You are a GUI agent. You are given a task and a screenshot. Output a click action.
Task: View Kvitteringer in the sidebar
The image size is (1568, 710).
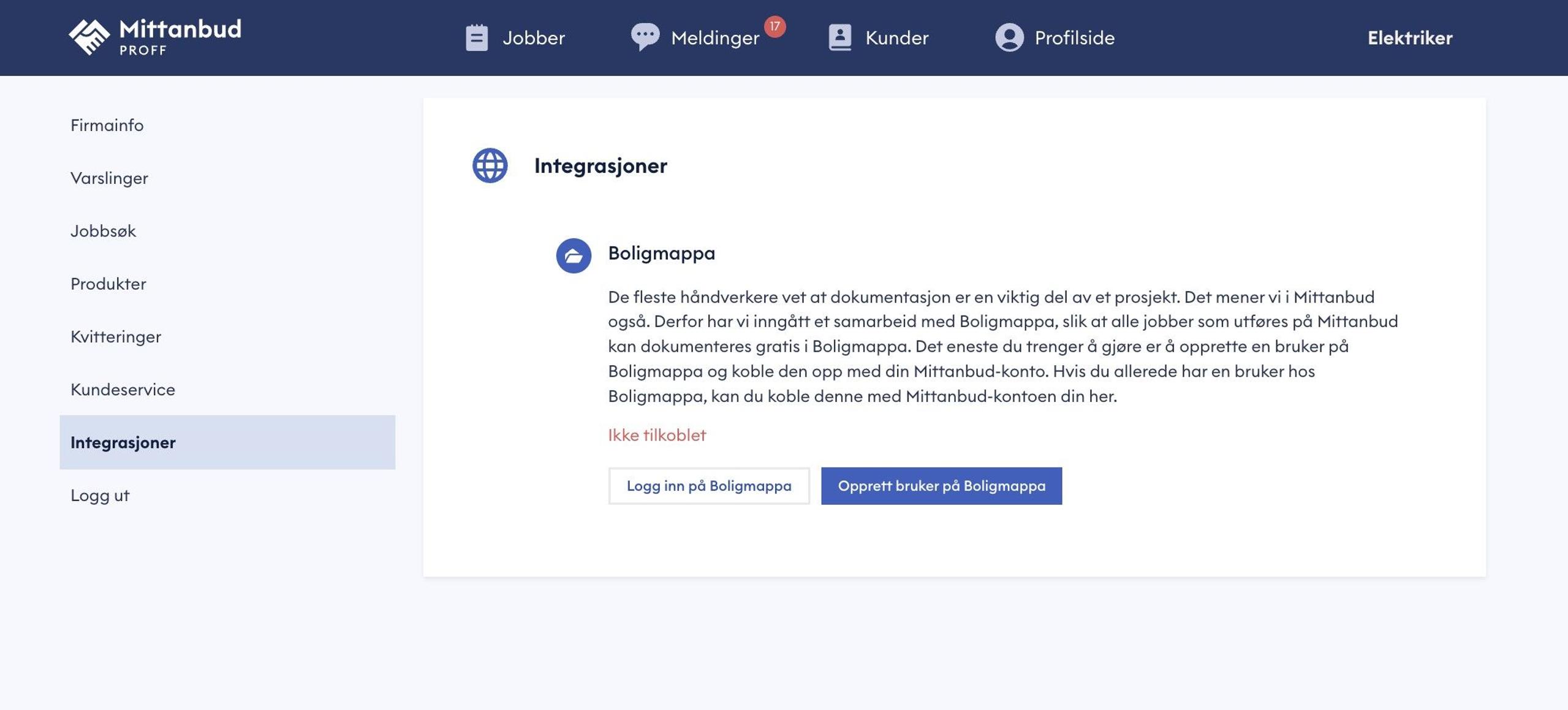pyautogui.click(x=116, y=336)
